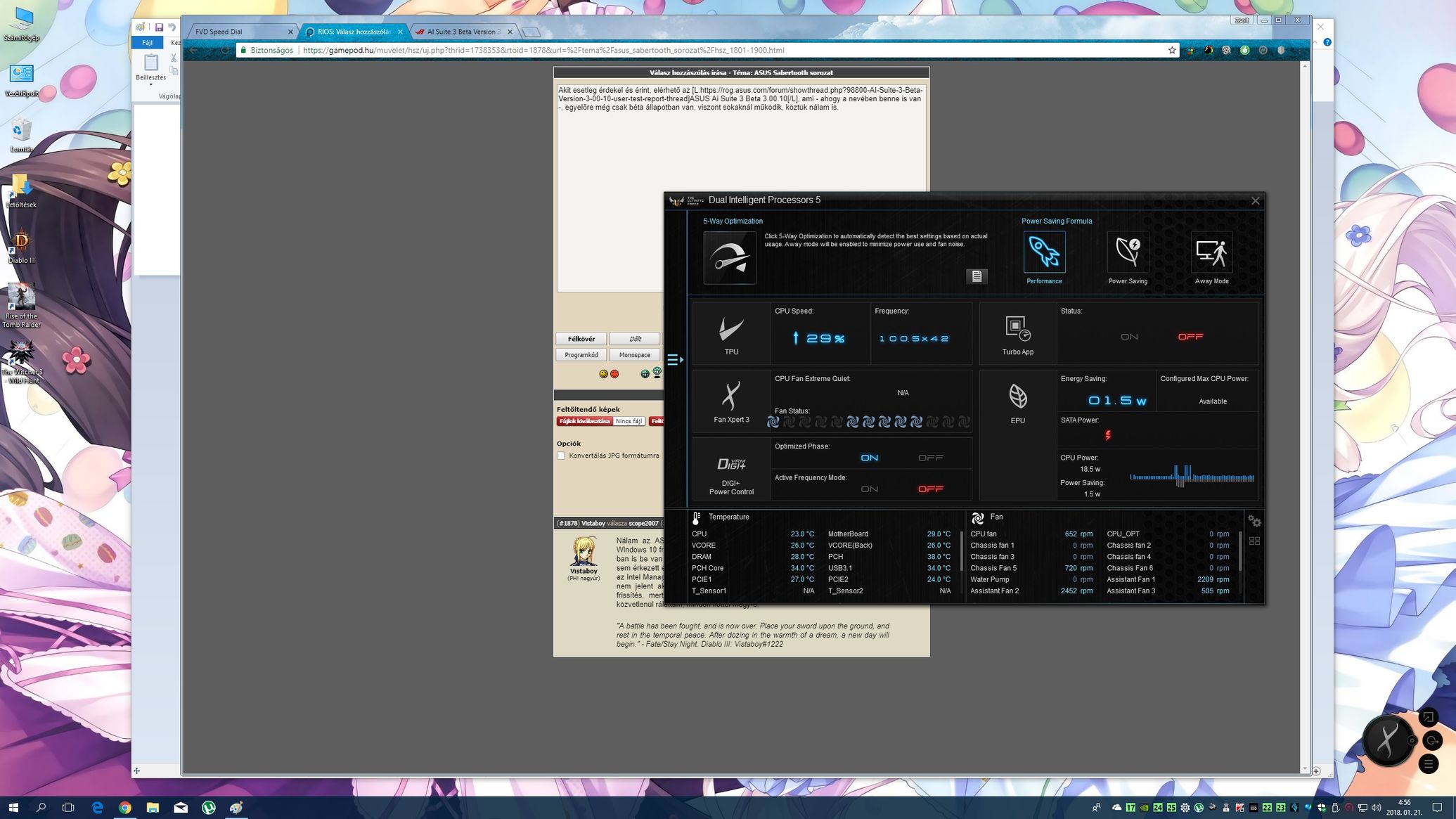Open The Witcher 3 desktop shortcut
Image resolution: width=1456 pixels, height=819 pixels.
[x=21, y=362]
